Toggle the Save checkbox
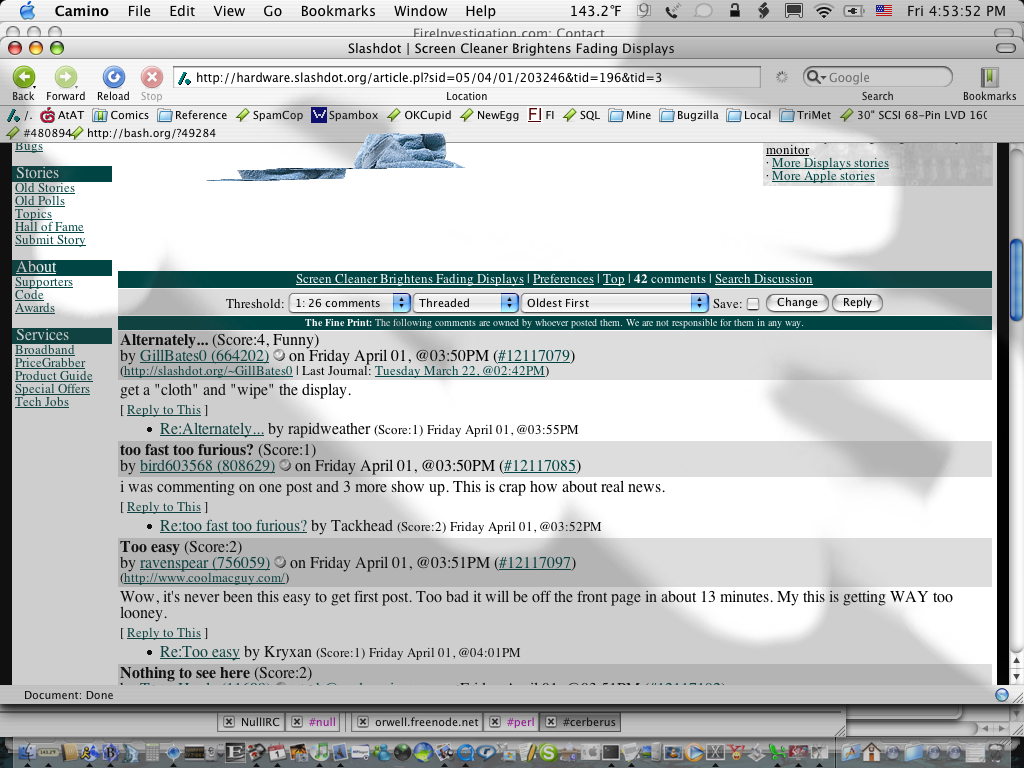 tap(753, 304)
